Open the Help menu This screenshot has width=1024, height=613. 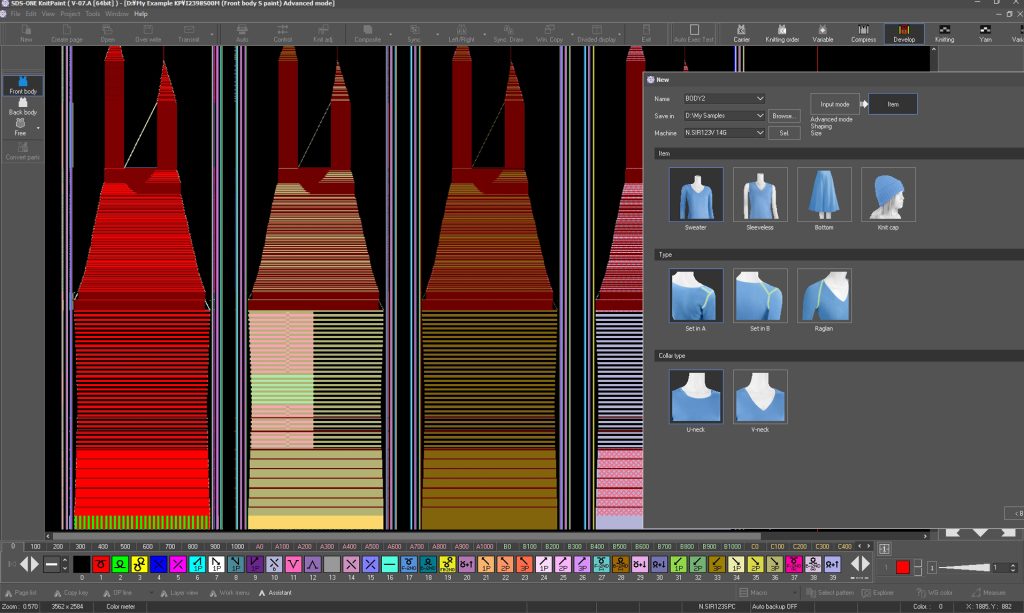[x=141, y=14]
